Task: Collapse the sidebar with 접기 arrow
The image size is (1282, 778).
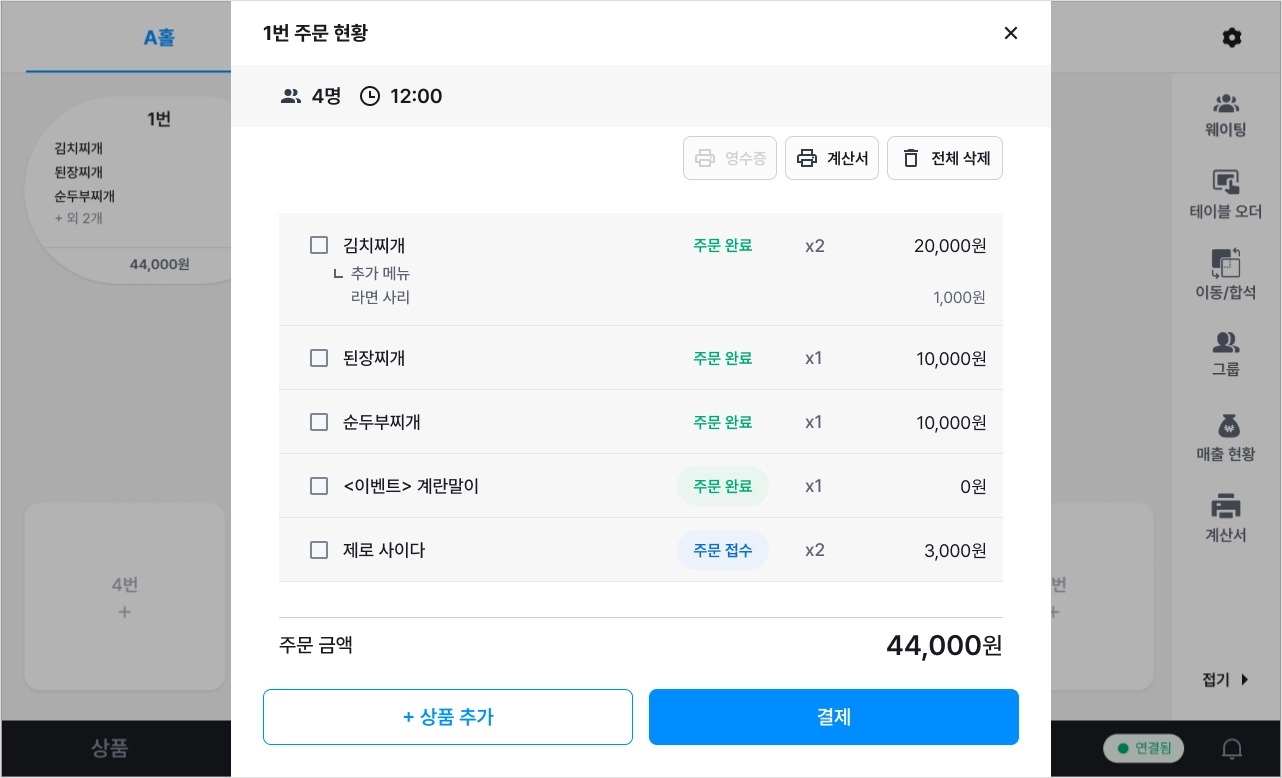Action: pos(1226,680)
